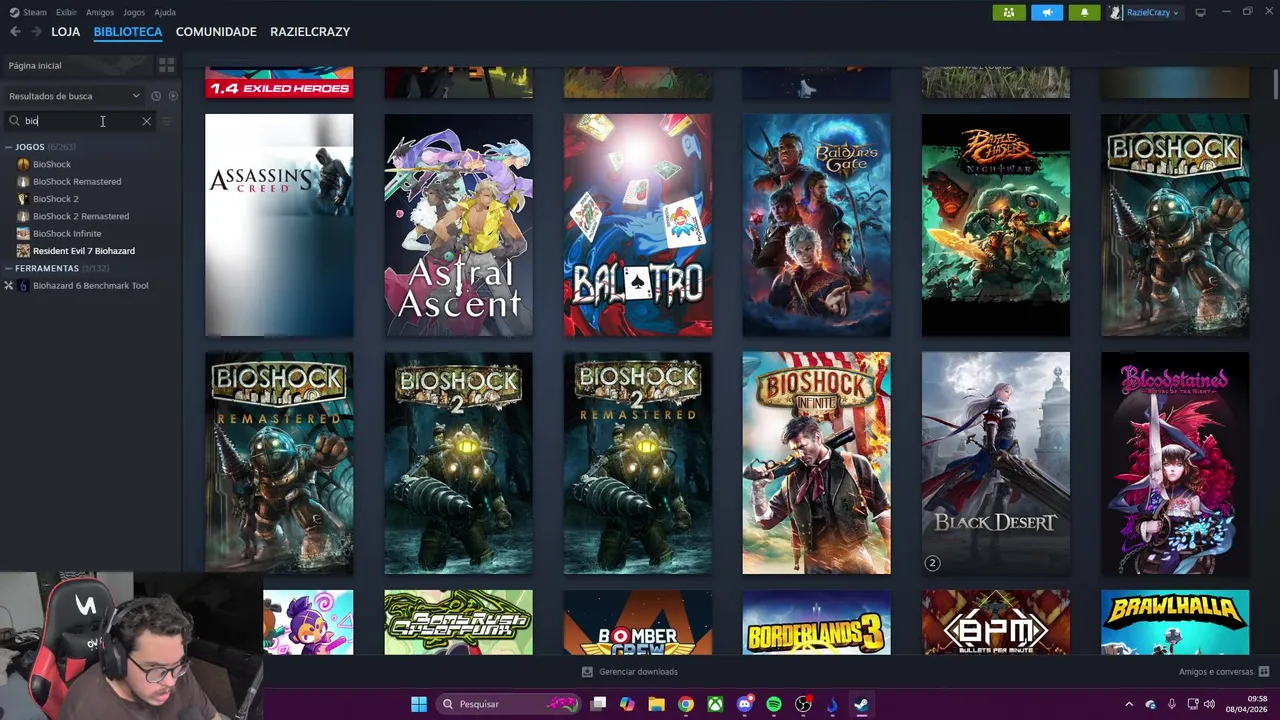Show hidden system tray icons

point(1129,704)
